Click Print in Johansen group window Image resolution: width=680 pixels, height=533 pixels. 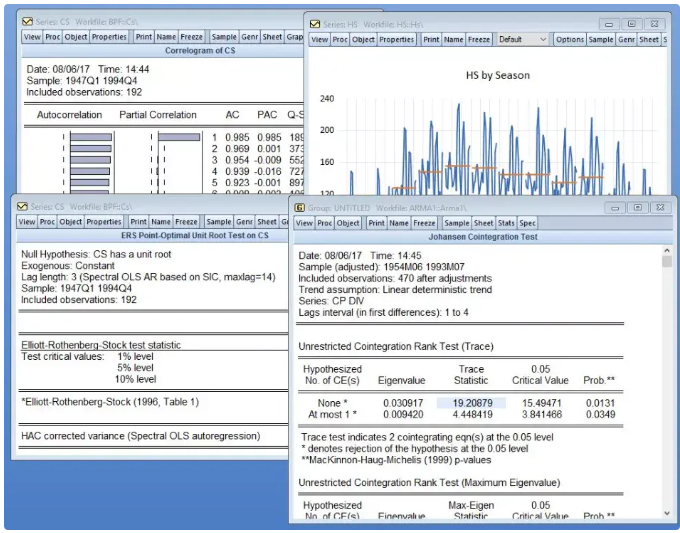click(x=376, y=223)
